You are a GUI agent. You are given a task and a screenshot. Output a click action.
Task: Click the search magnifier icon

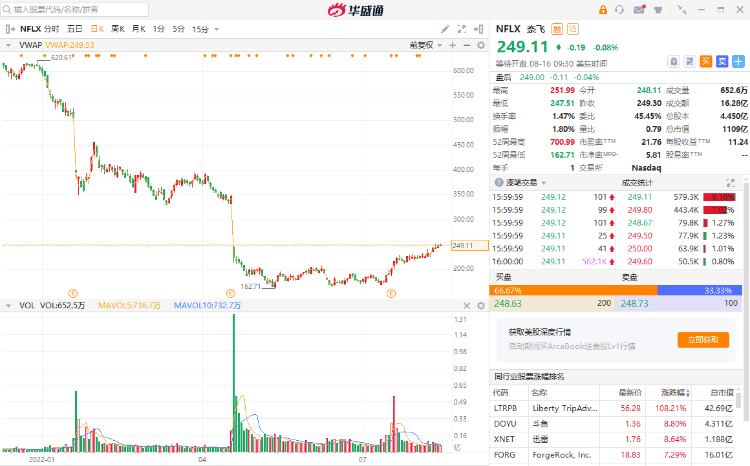[7, 10]
